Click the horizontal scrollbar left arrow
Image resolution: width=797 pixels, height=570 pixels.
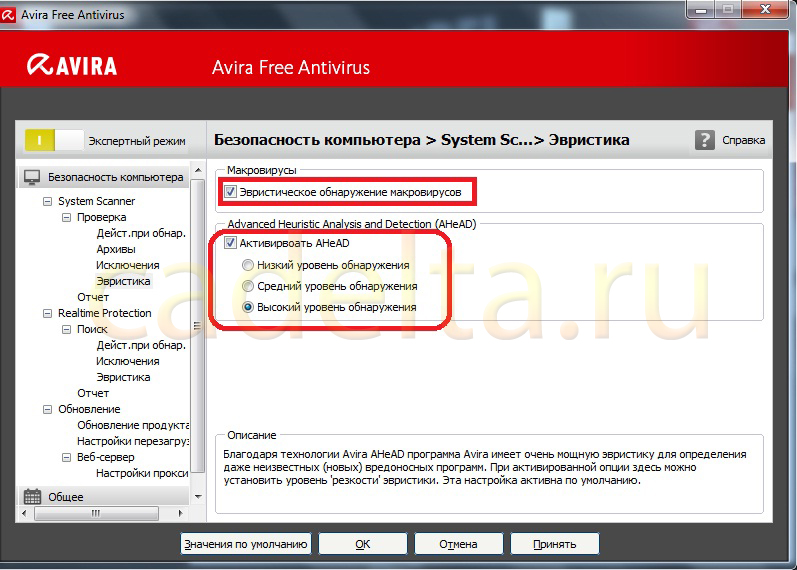(x=24, y=514)
